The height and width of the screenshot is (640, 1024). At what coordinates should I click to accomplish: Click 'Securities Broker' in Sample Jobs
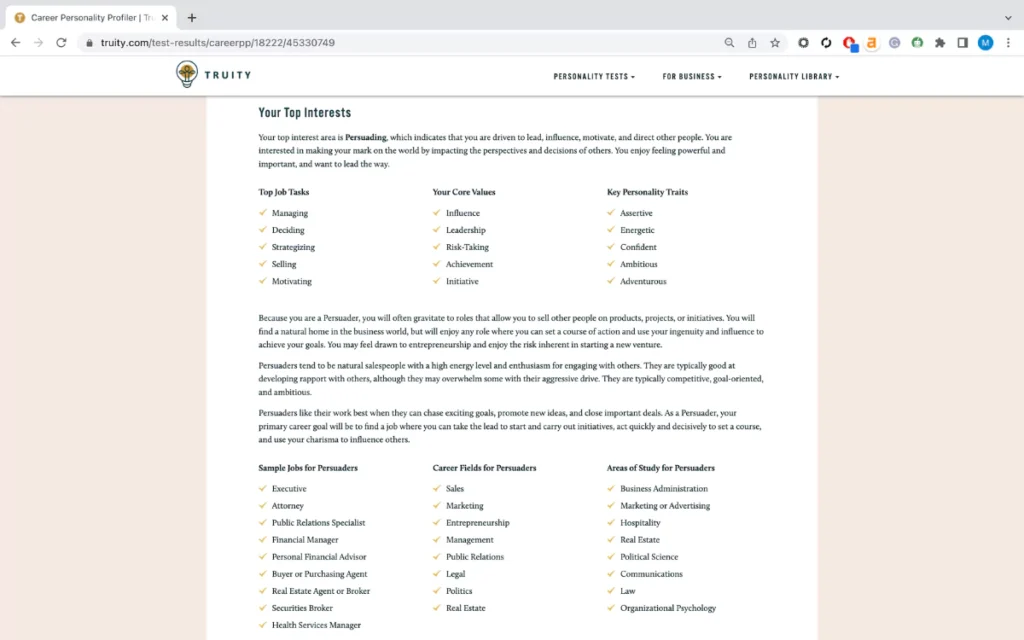pos(302,608)
